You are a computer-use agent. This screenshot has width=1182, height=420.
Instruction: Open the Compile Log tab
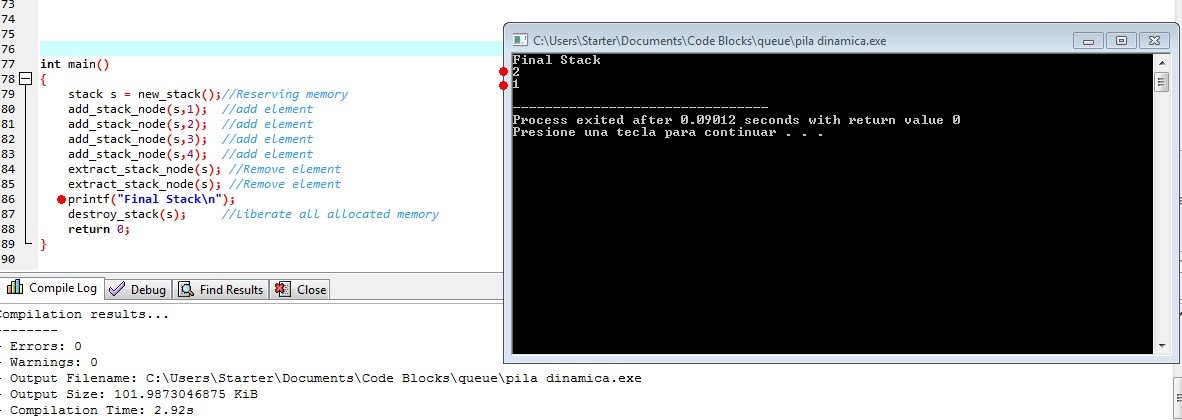pos(51,289)
